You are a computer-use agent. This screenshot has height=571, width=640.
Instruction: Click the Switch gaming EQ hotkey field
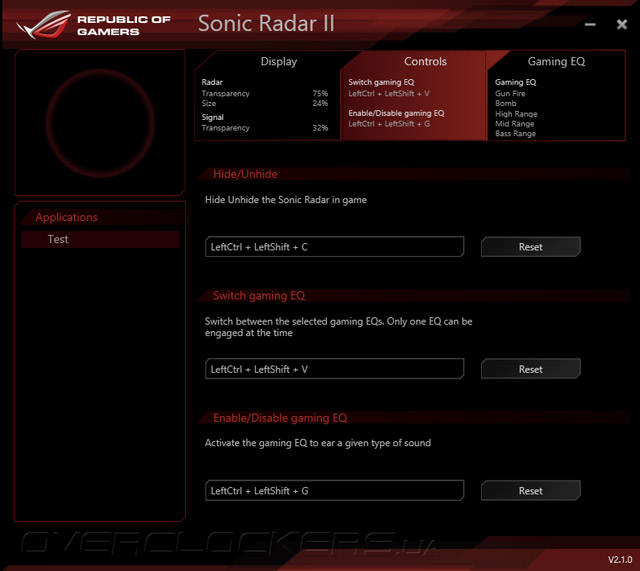pos(334,369)
